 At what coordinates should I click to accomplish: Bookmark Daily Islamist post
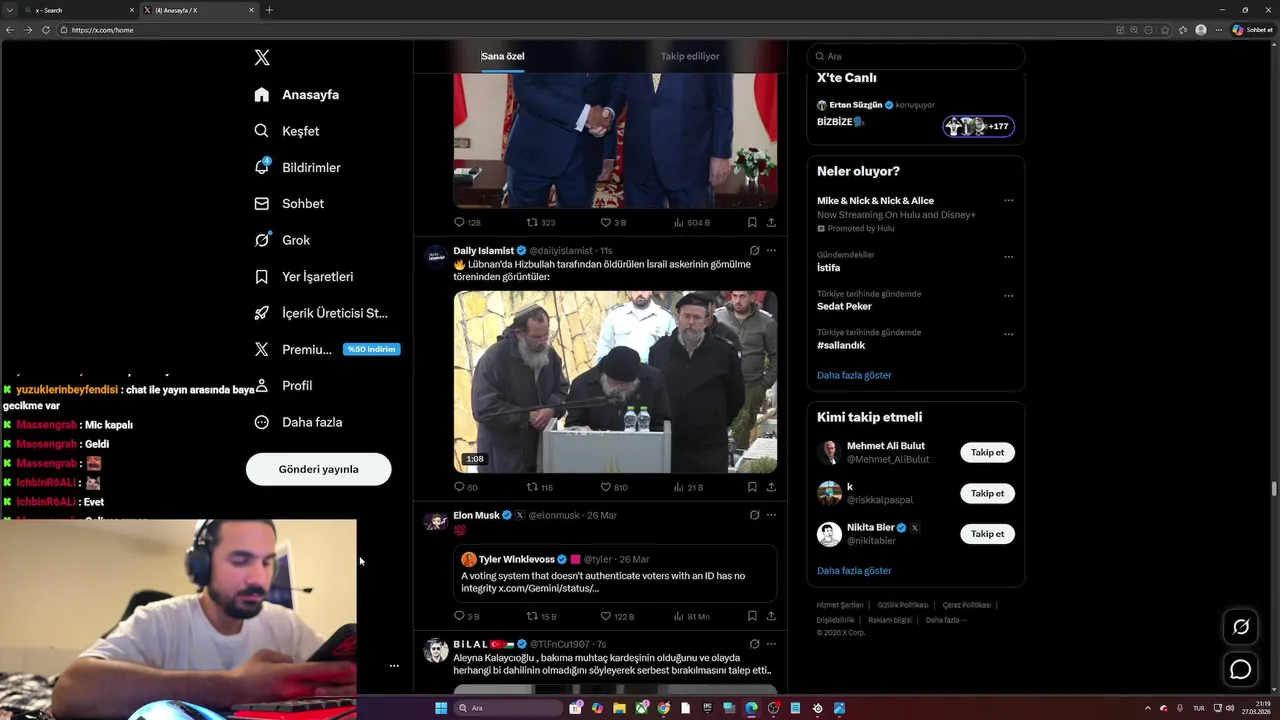[x=752, y=487]
